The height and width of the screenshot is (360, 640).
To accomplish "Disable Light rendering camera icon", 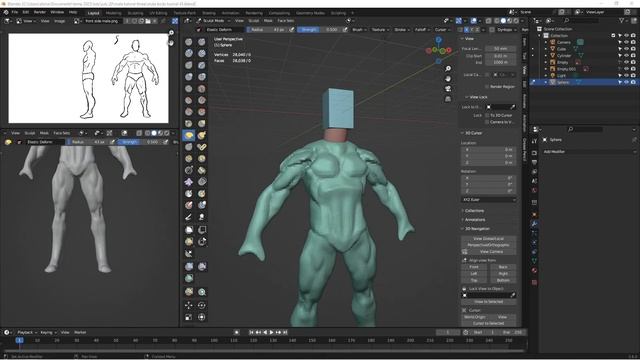I will coord(633,76).
